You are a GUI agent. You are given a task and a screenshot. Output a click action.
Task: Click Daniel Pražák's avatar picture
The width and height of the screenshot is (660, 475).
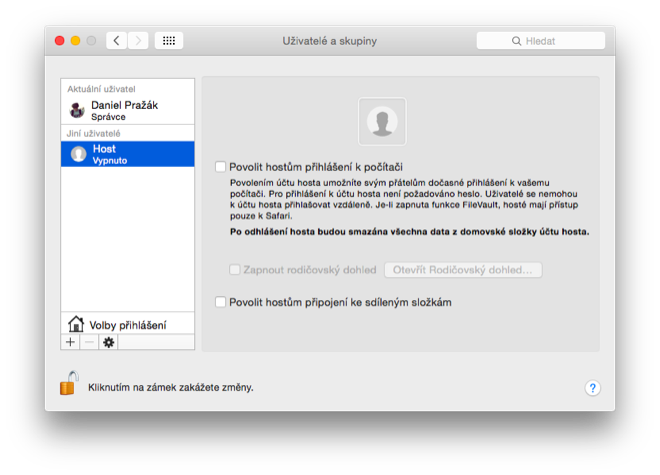(x=77, y=110)
